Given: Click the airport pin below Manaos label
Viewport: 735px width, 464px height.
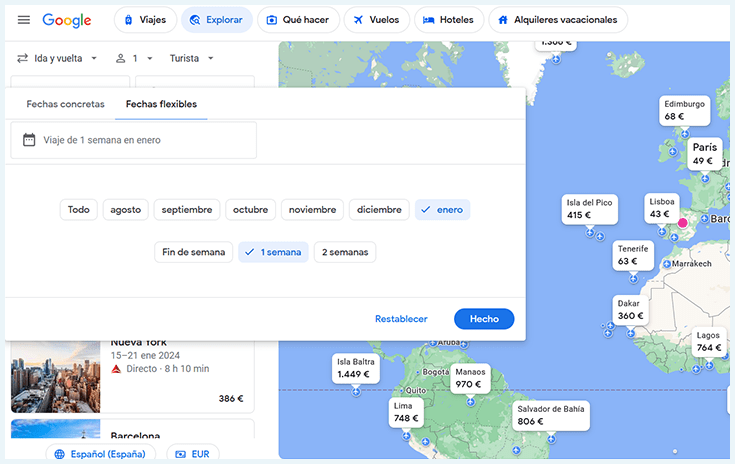Looking at the screenshot, I should (x=470, y=402).
